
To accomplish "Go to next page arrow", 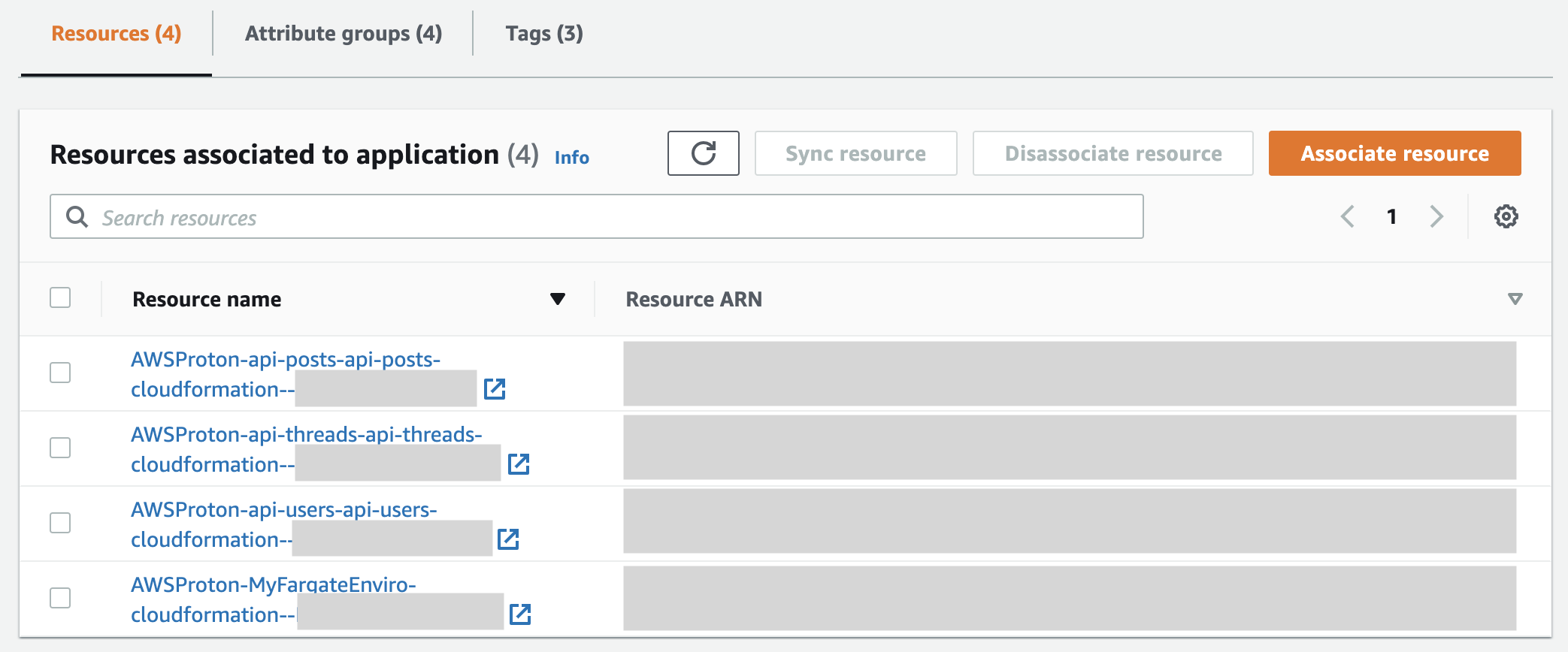I will [x=1436, y=217].
